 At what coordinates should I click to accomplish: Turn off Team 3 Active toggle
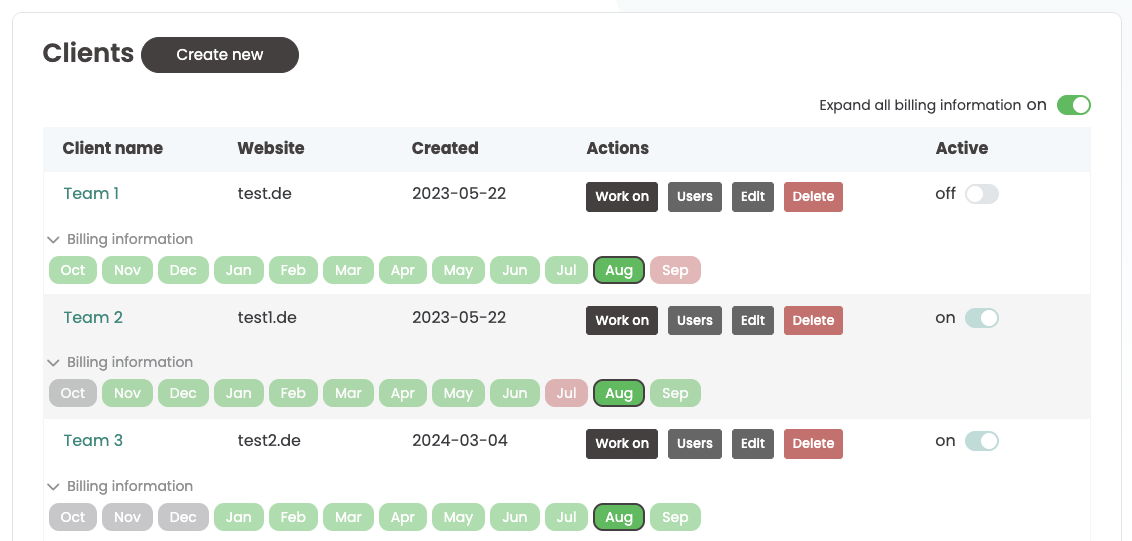tap(981, 441)
